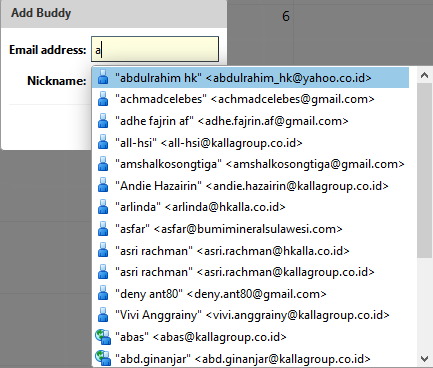Pick adhe.fajrin.af@gmail.com from list
This screenshot has height=368, width=433.
pos(250,121)
